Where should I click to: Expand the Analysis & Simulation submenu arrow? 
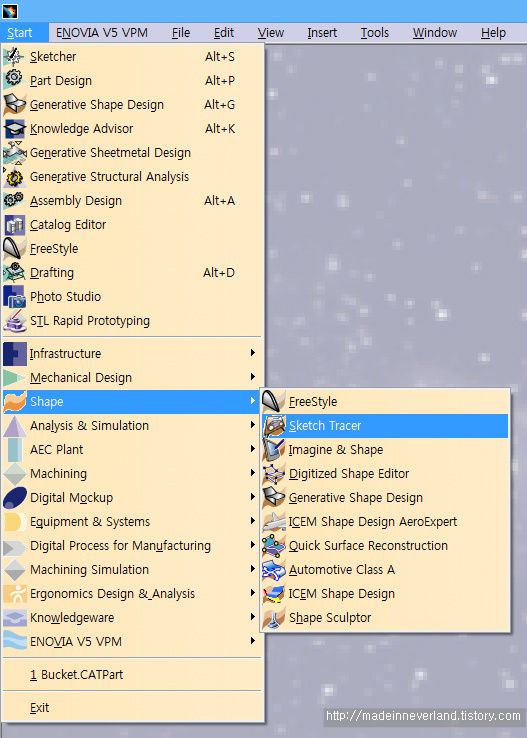click(x=253, y=425)
